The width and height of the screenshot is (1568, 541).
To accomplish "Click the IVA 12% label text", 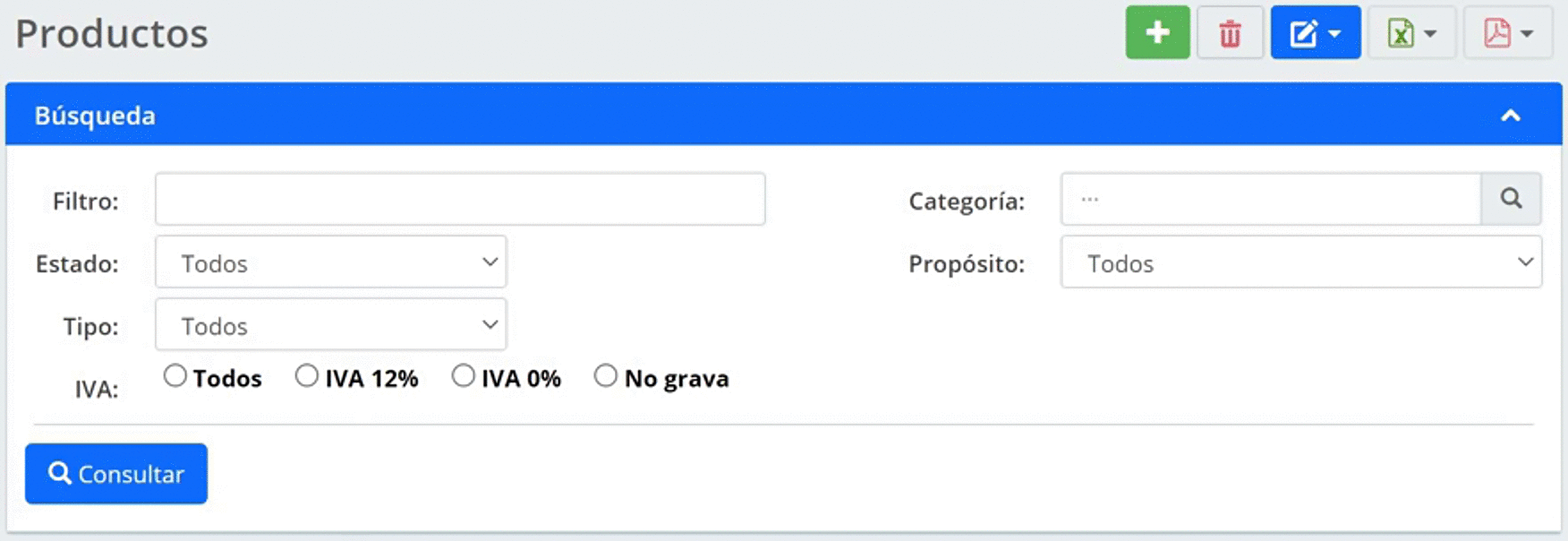I will [371, 379].
